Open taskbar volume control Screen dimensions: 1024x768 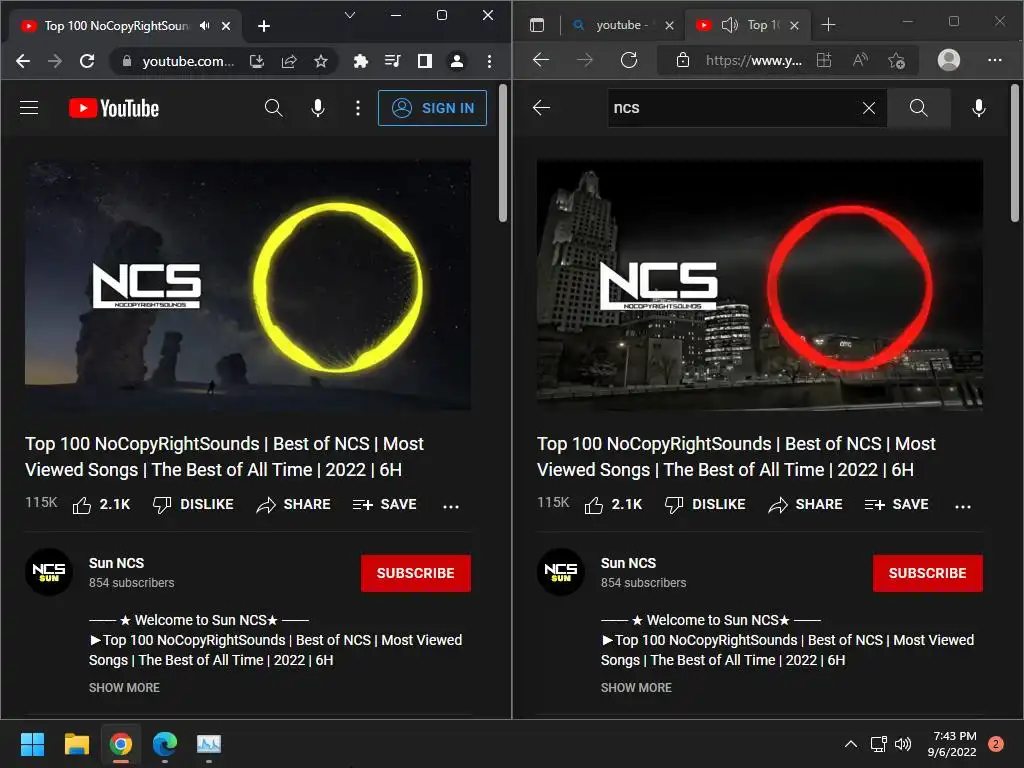[x=903, y=744]
